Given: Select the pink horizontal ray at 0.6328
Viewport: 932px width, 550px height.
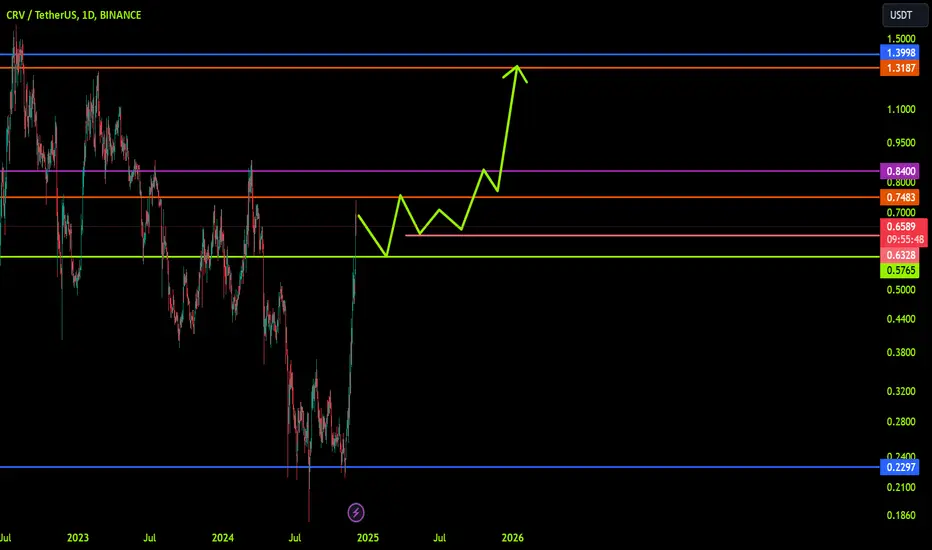Looking at the screenshot, I should click(642, 235).
